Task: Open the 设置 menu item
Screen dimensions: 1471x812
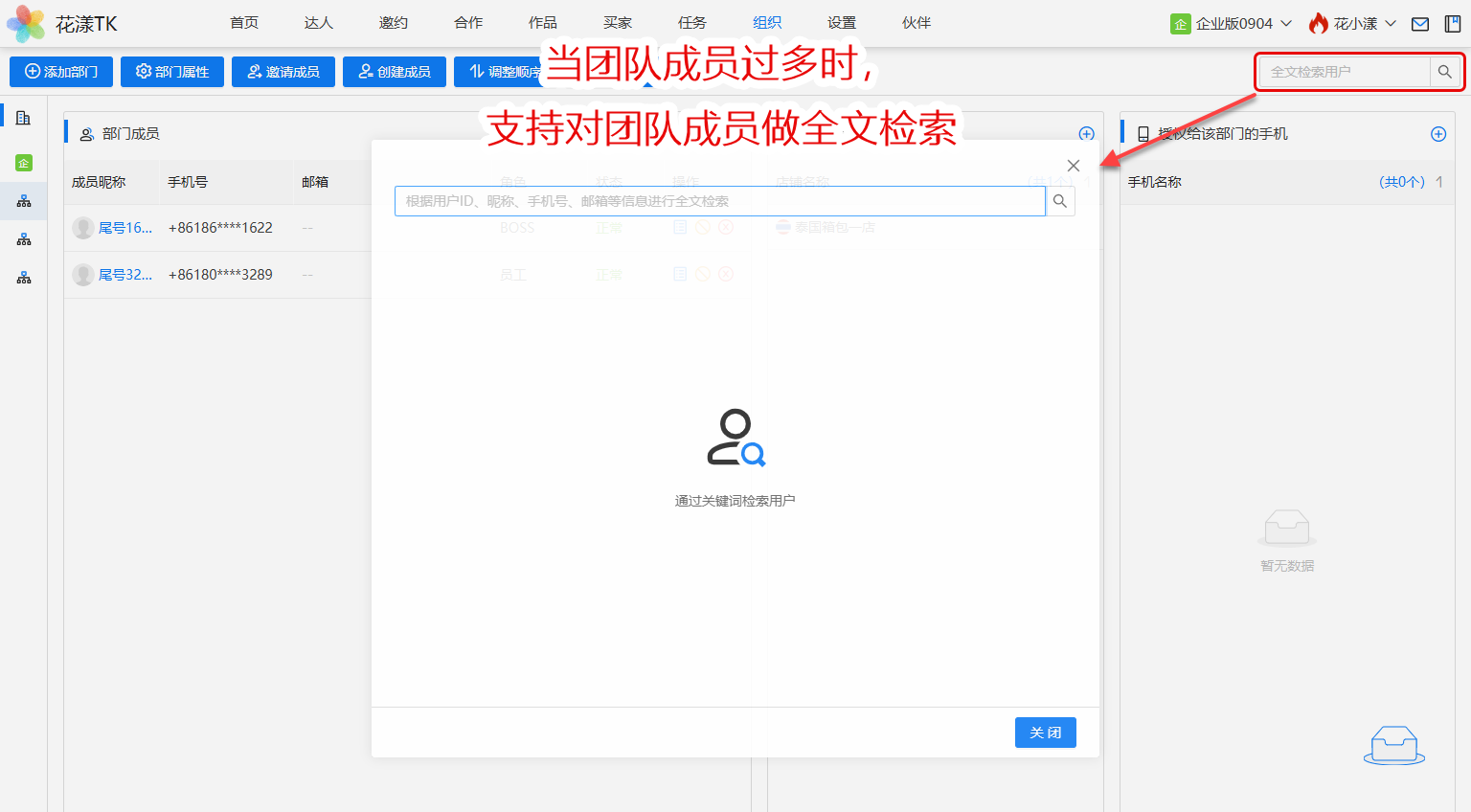Action: tap(842, 23)
